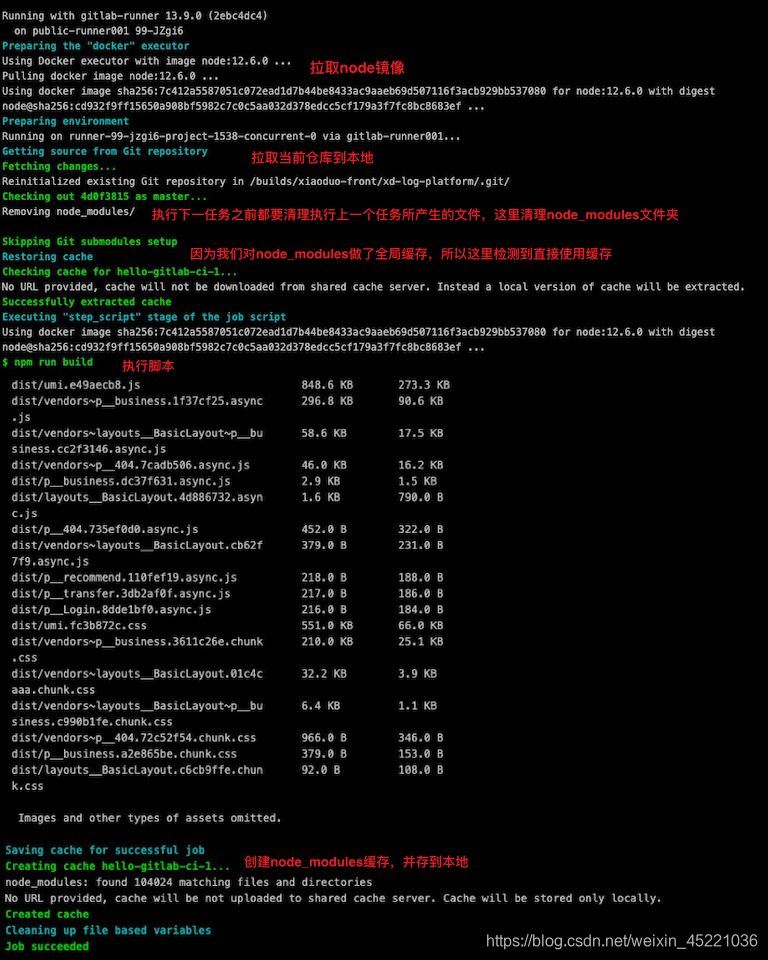
Task: Click the "Removing node_modules/" log text
Action: [x=69, y=212]
